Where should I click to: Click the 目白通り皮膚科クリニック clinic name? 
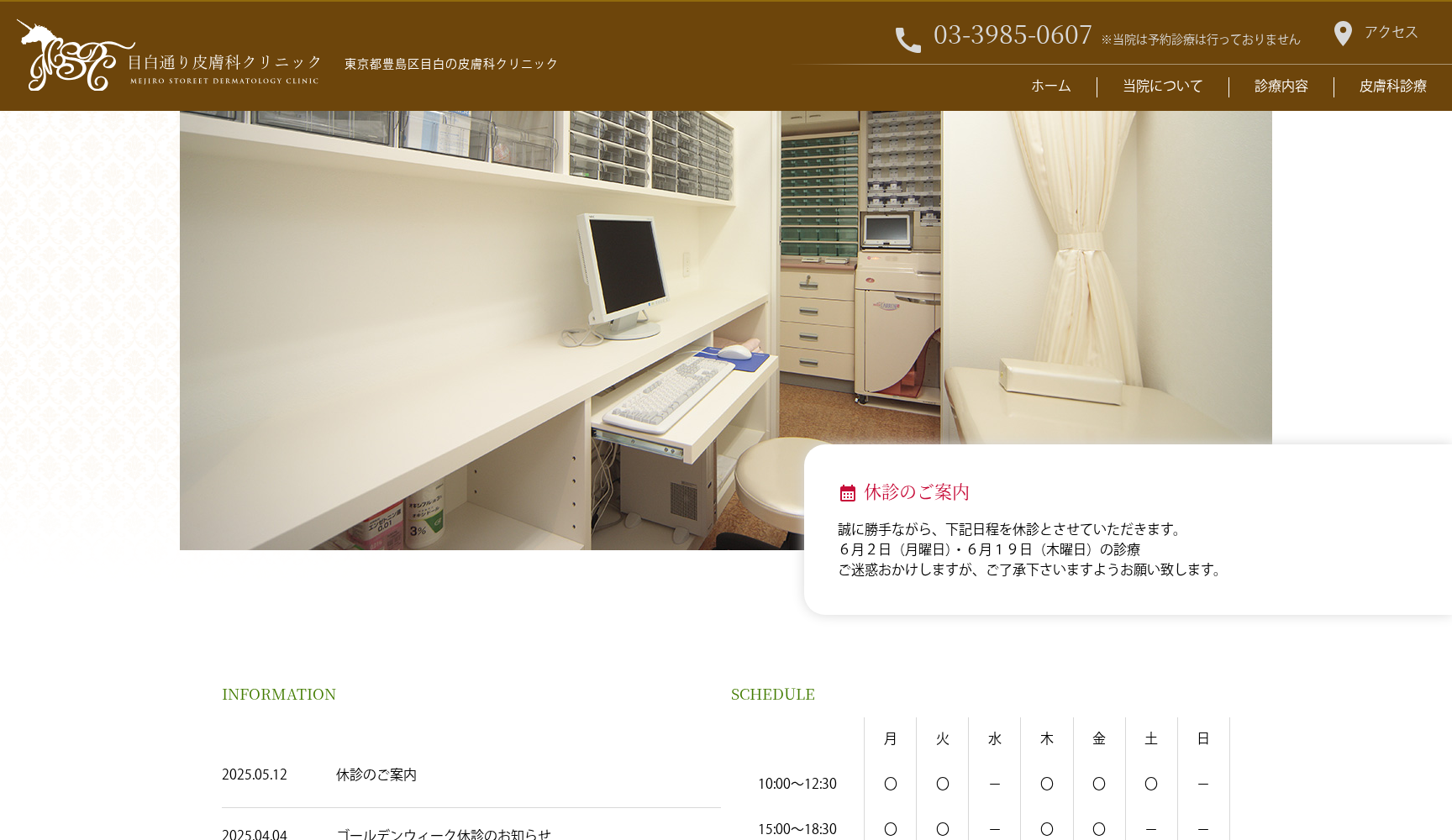224,63
